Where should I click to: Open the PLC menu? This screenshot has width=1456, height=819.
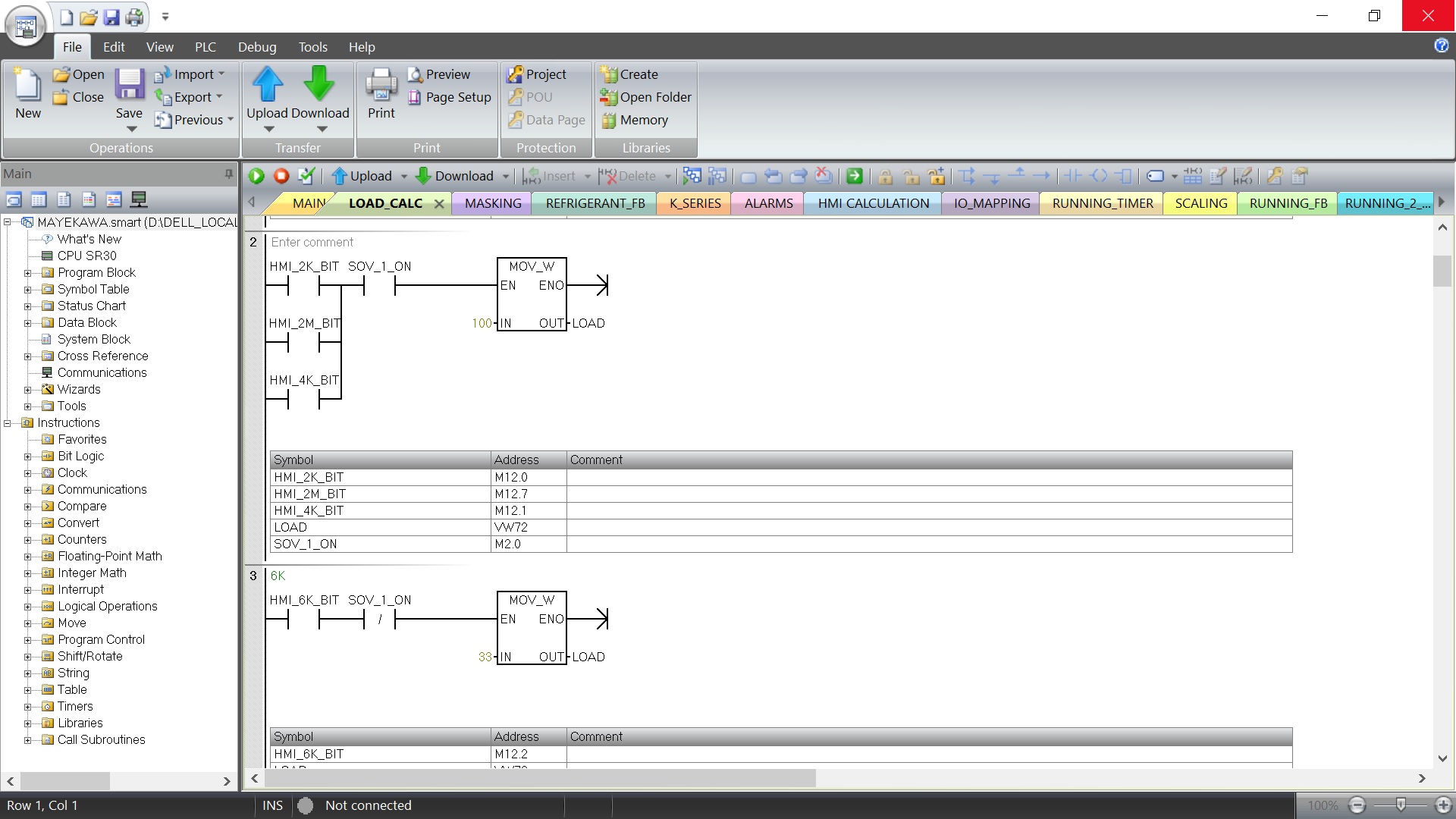[205, 47]
